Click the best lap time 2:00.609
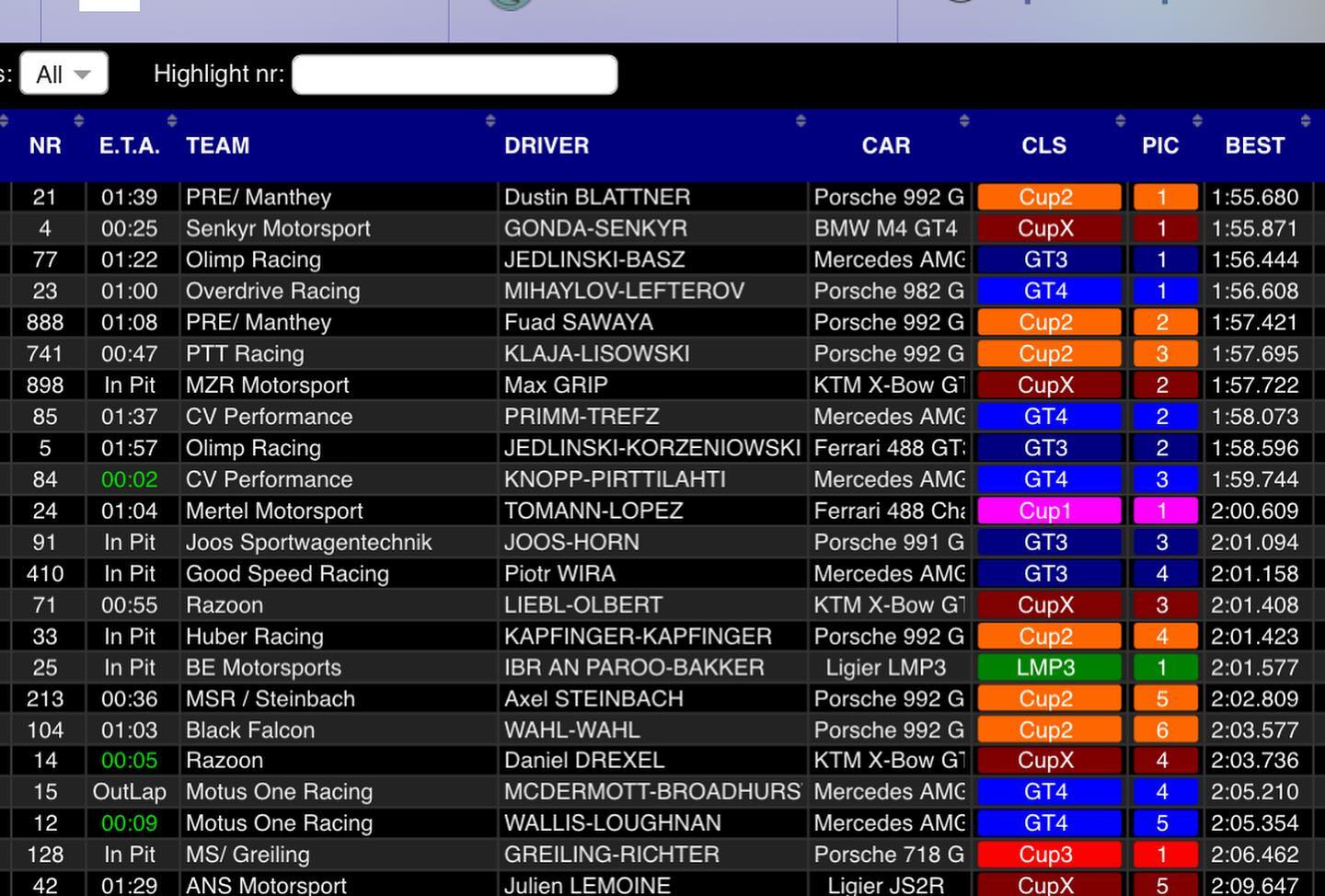Viewport: 1325px width, 896px height. pyautogui.click(x=1255, y=511)
